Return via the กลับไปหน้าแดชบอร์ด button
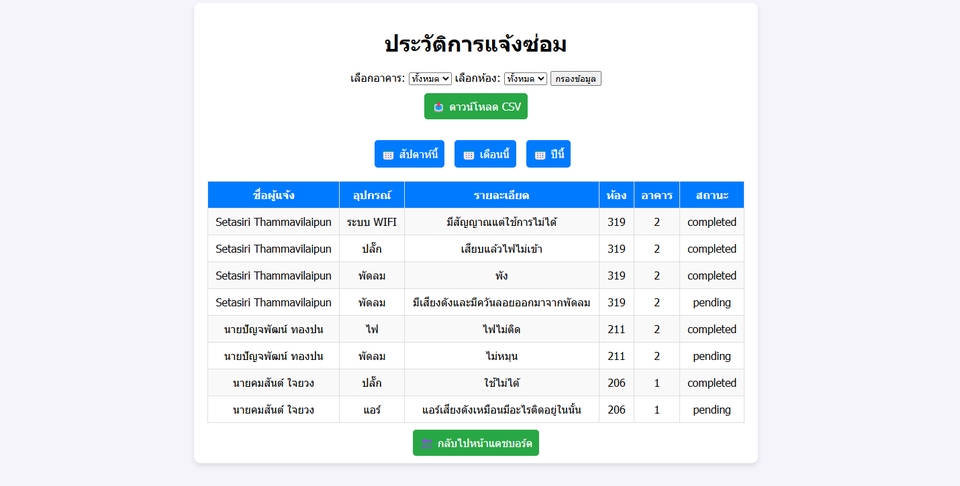This screenshot has width=960, height=486. [476, 443]
